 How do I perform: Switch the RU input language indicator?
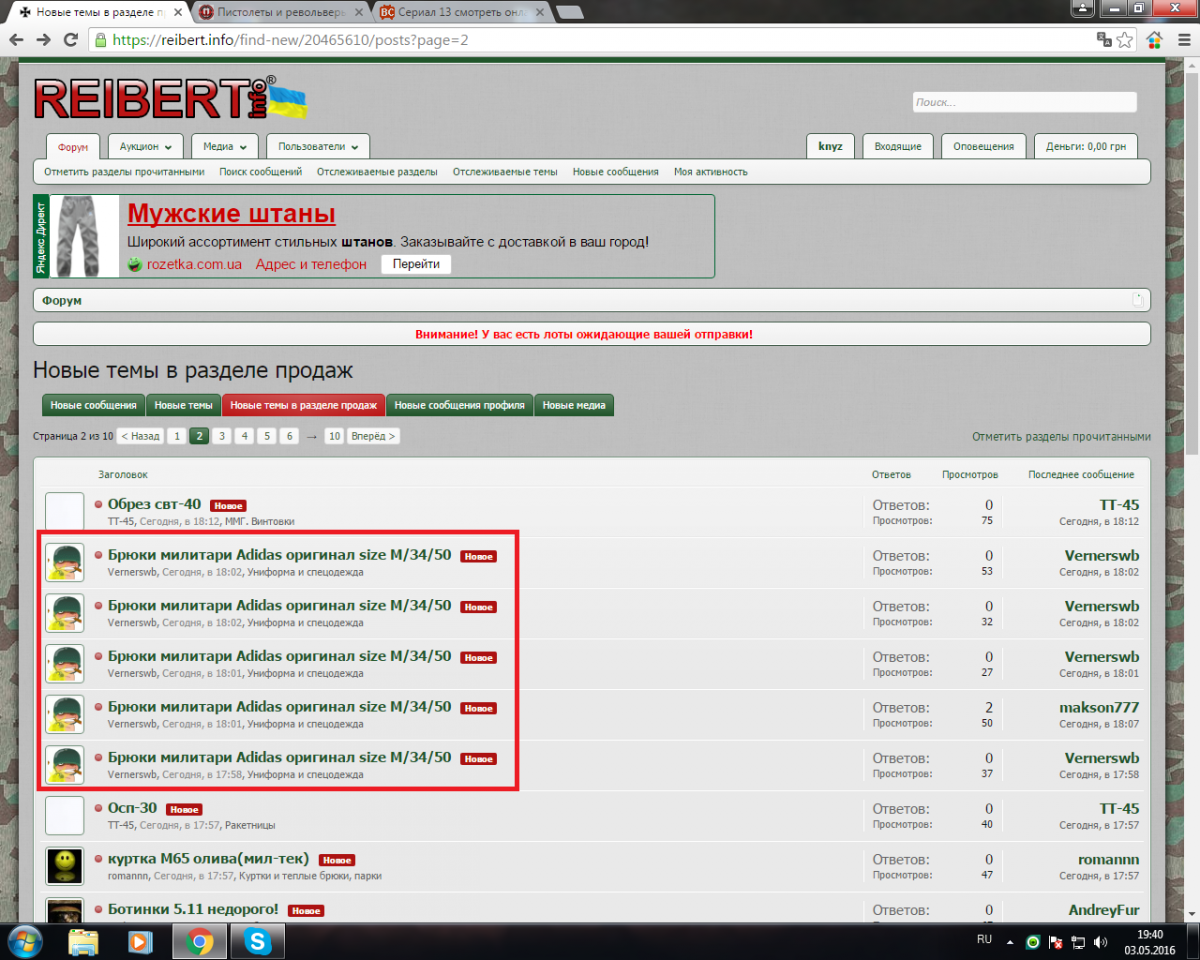pyautogui.click(x=984, y=940)
